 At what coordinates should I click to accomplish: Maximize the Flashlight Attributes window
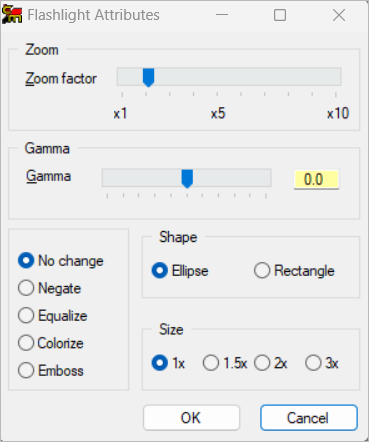point(280,15)
